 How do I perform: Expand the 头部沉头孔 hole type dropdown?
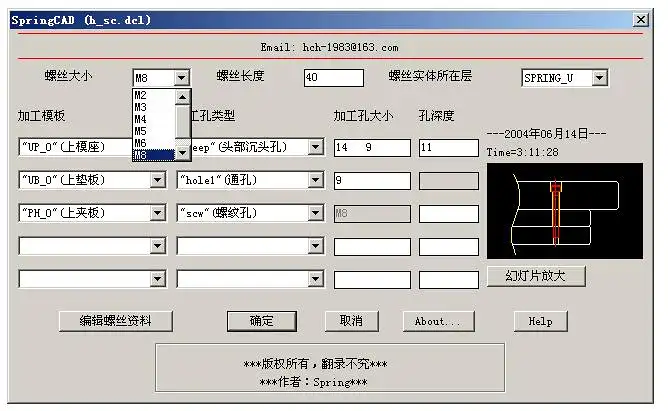pyautogui.click(x=315, y=147)
